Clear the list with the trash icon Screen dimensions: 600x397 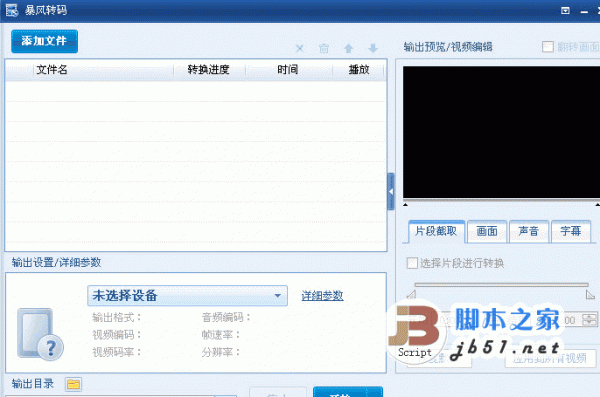[324, 48]
